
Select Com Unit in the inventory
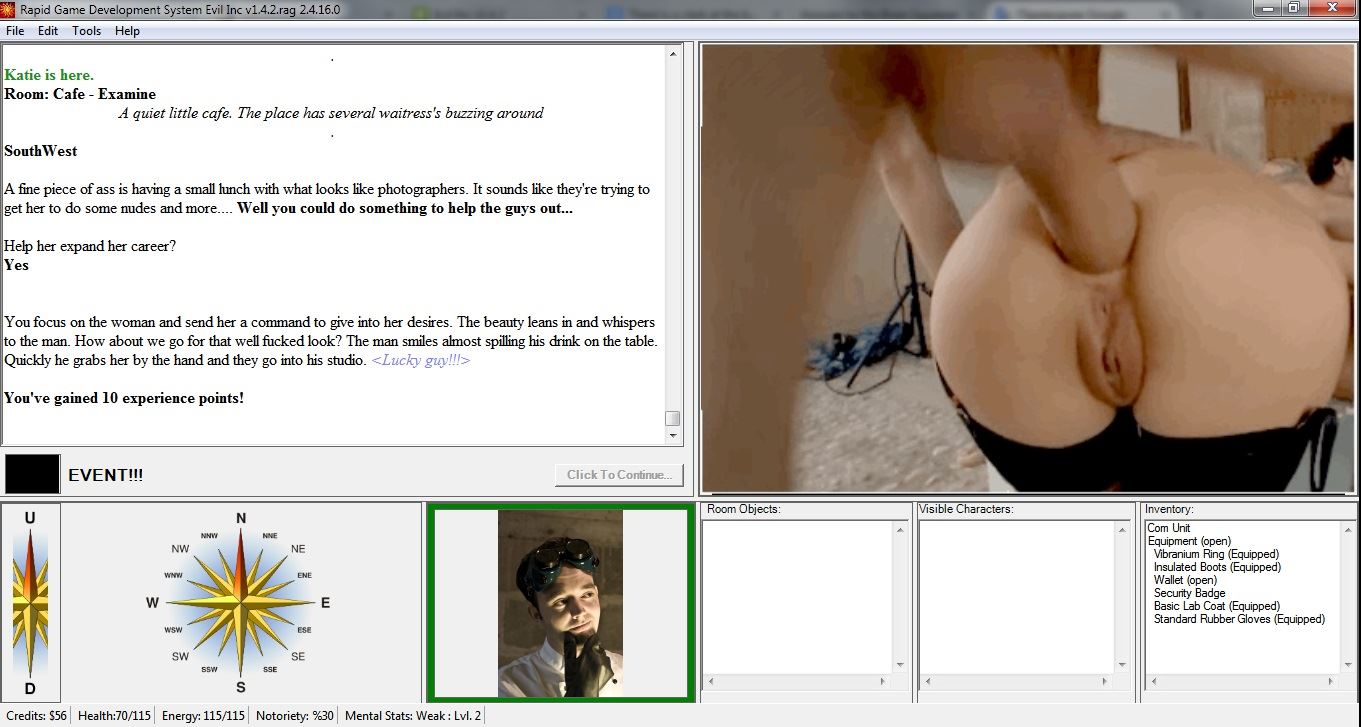[x=1169, y=528]
